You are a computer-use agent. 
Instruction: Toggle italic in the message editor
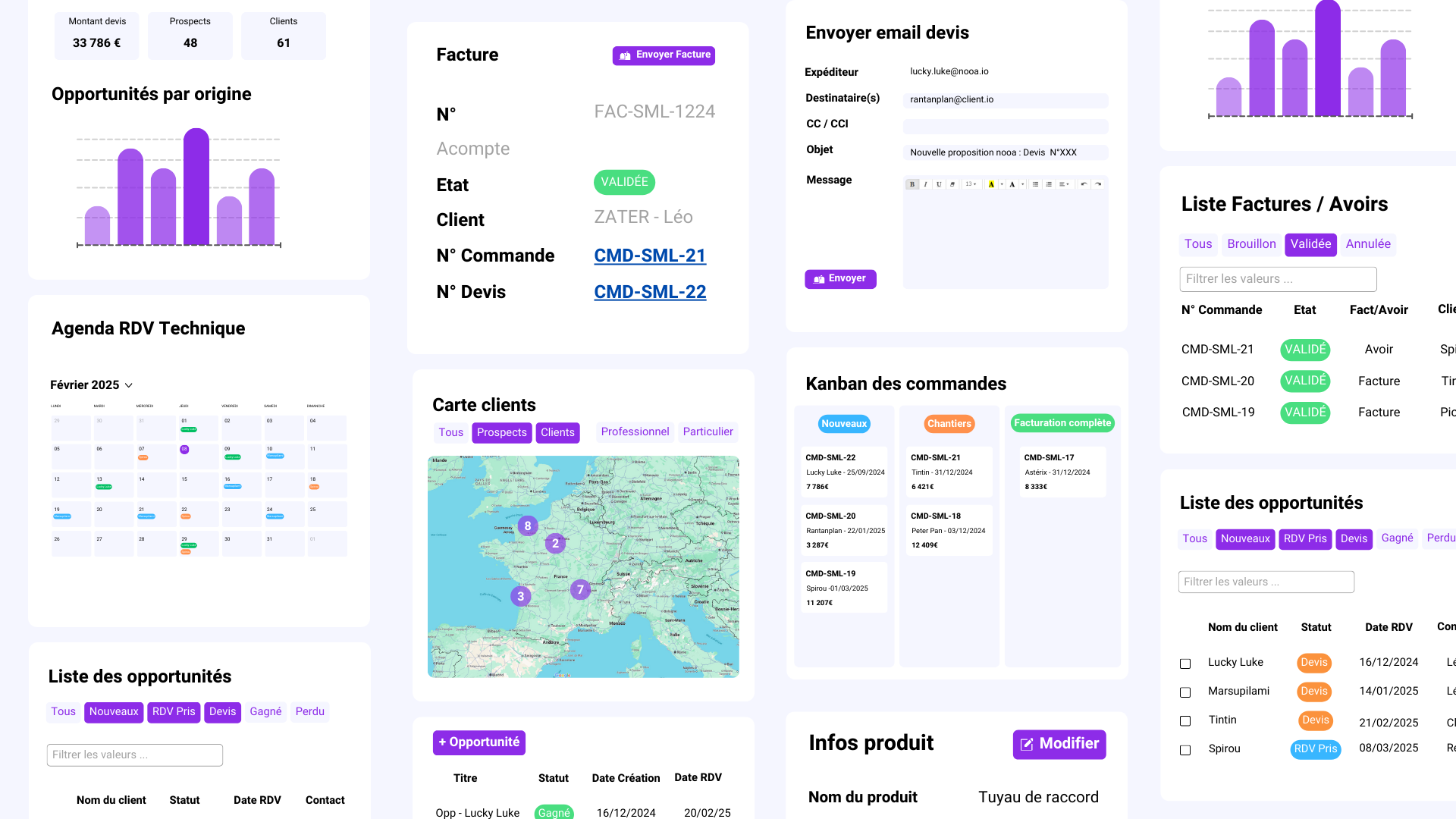926,184
